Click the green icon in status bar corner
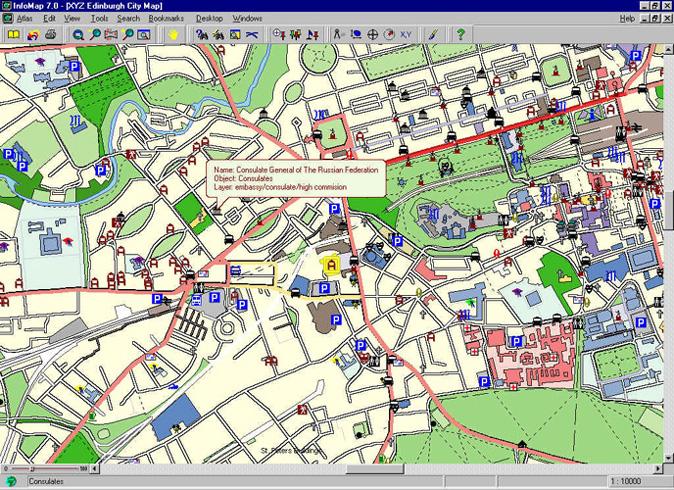This screenshot has width=674, height=490. pyautogui.click(x=10, y=482)
